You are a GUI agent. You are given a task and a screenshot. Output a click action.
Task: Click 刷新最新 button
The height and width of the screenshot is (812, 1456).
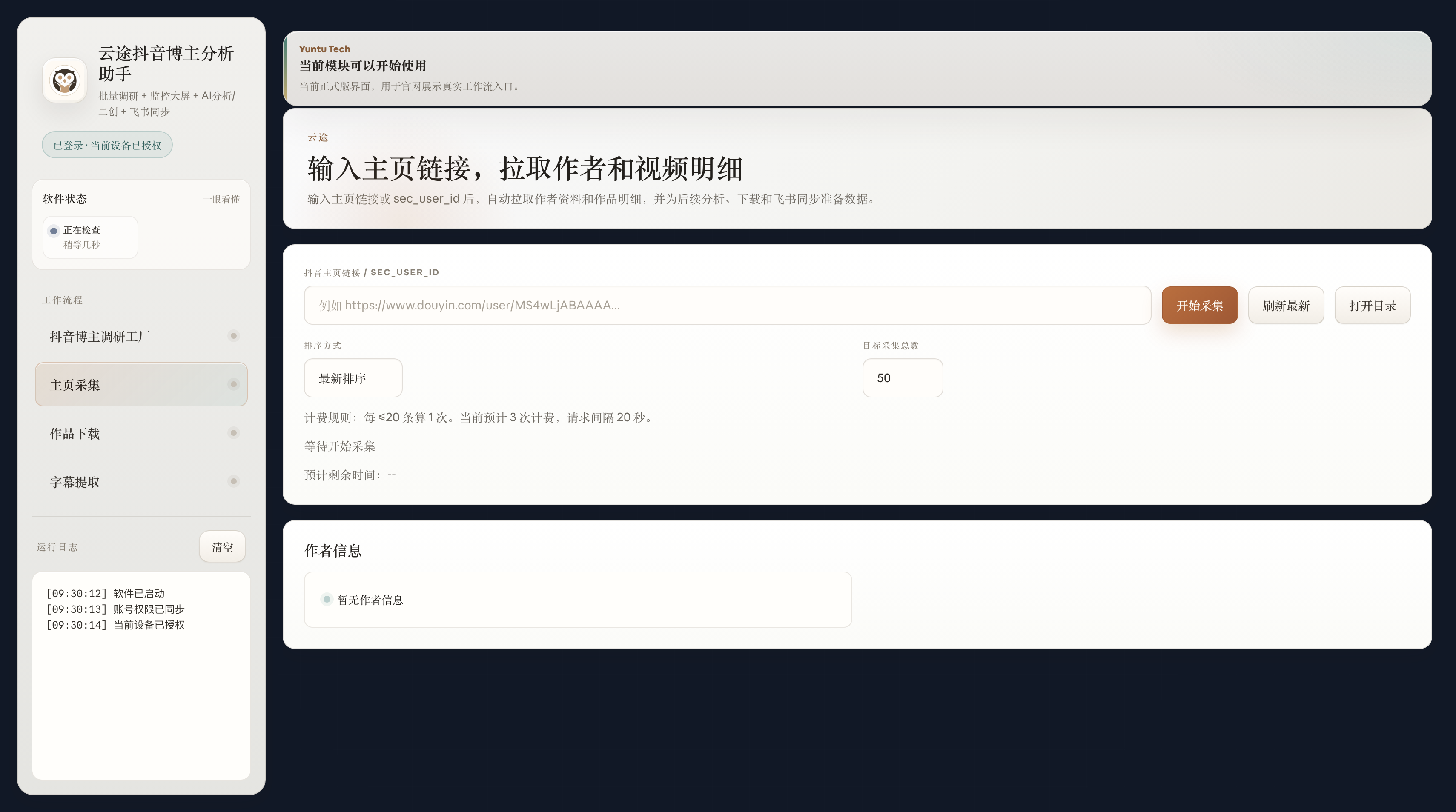coord(1286,305)
